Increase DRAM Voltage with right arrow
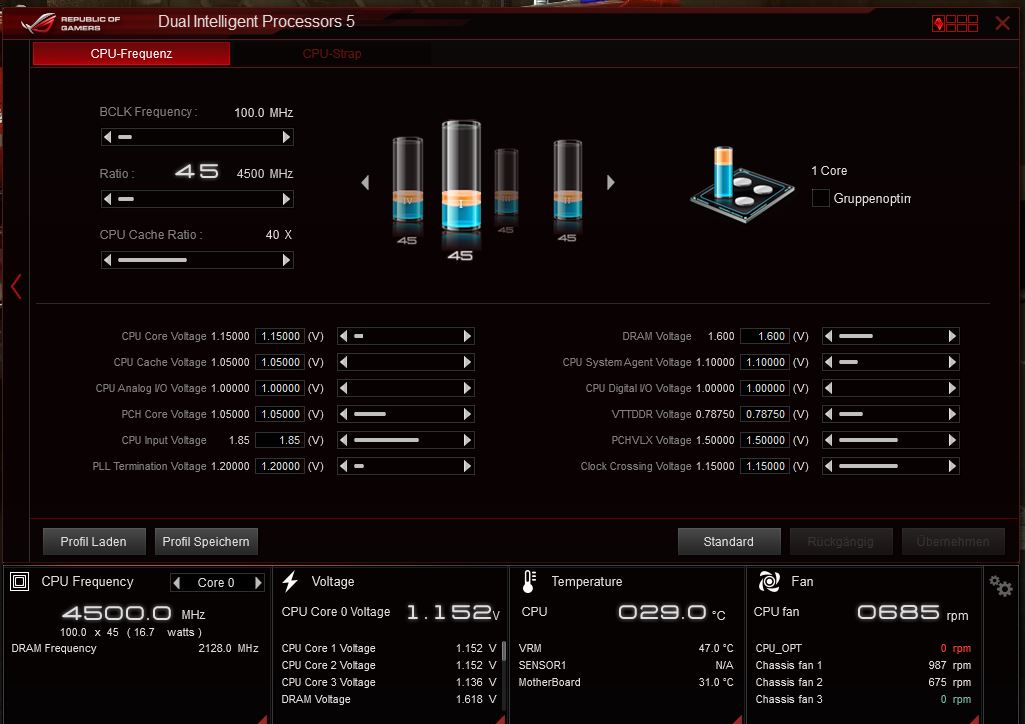Viewport: 1025px width, 724px height. click(952, 336)
